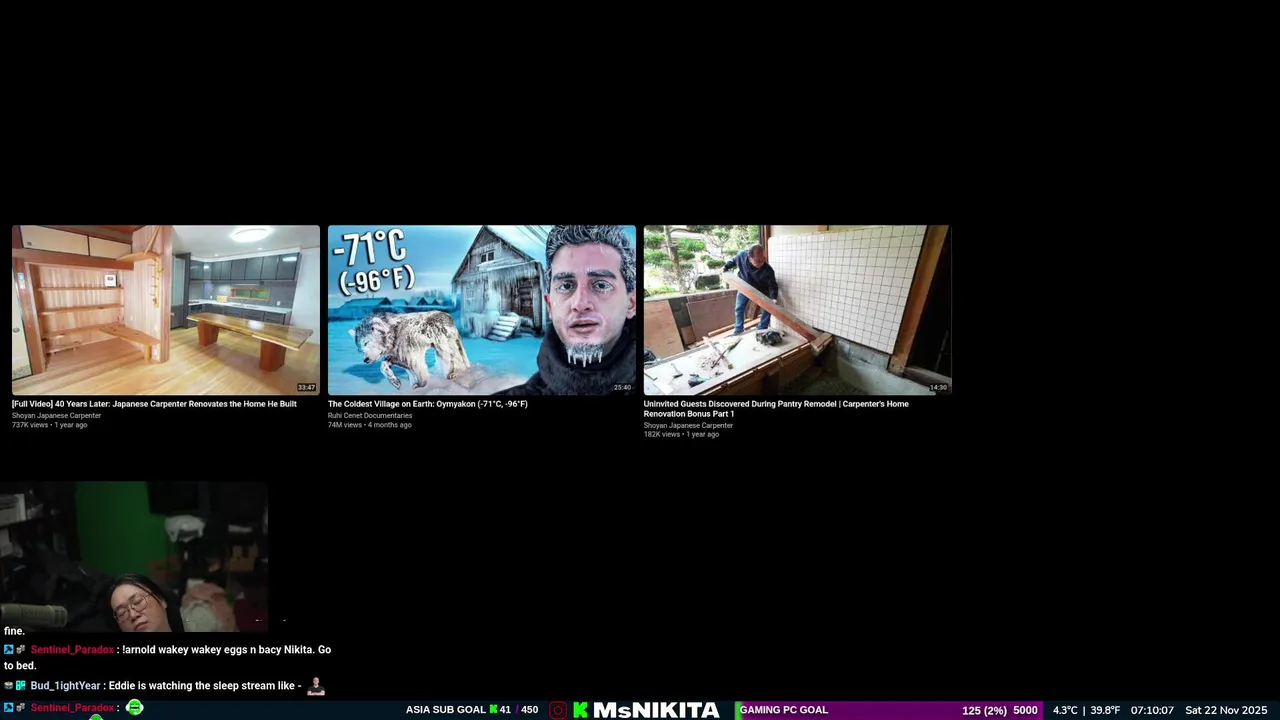The height and width of the screenshot is (720, 1280).
Task: Click the Instagram icon in the bottom bar
Action: coord(558,710)
